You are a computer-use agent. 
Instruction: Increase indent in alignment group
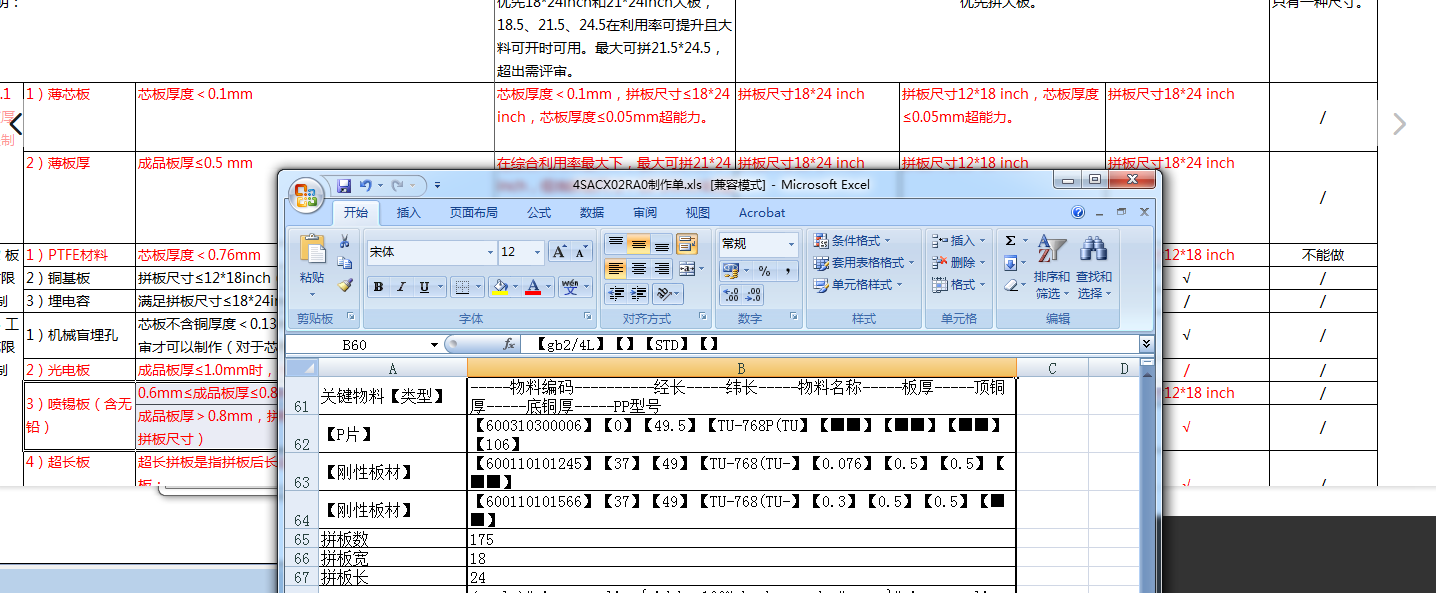[x=638, y=293]
